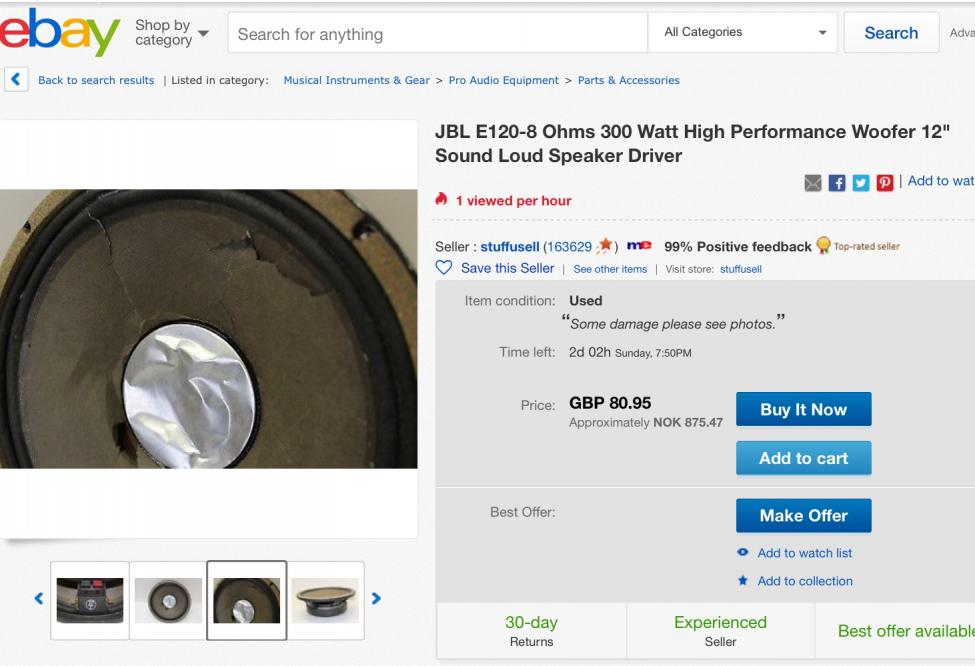Share listing on Twitter
Screen dimensions: 975x666
(x=861, y=183)
